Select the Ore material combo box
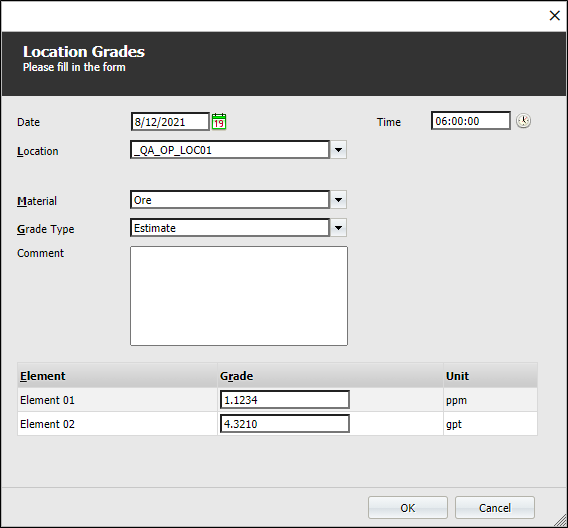 230,200
